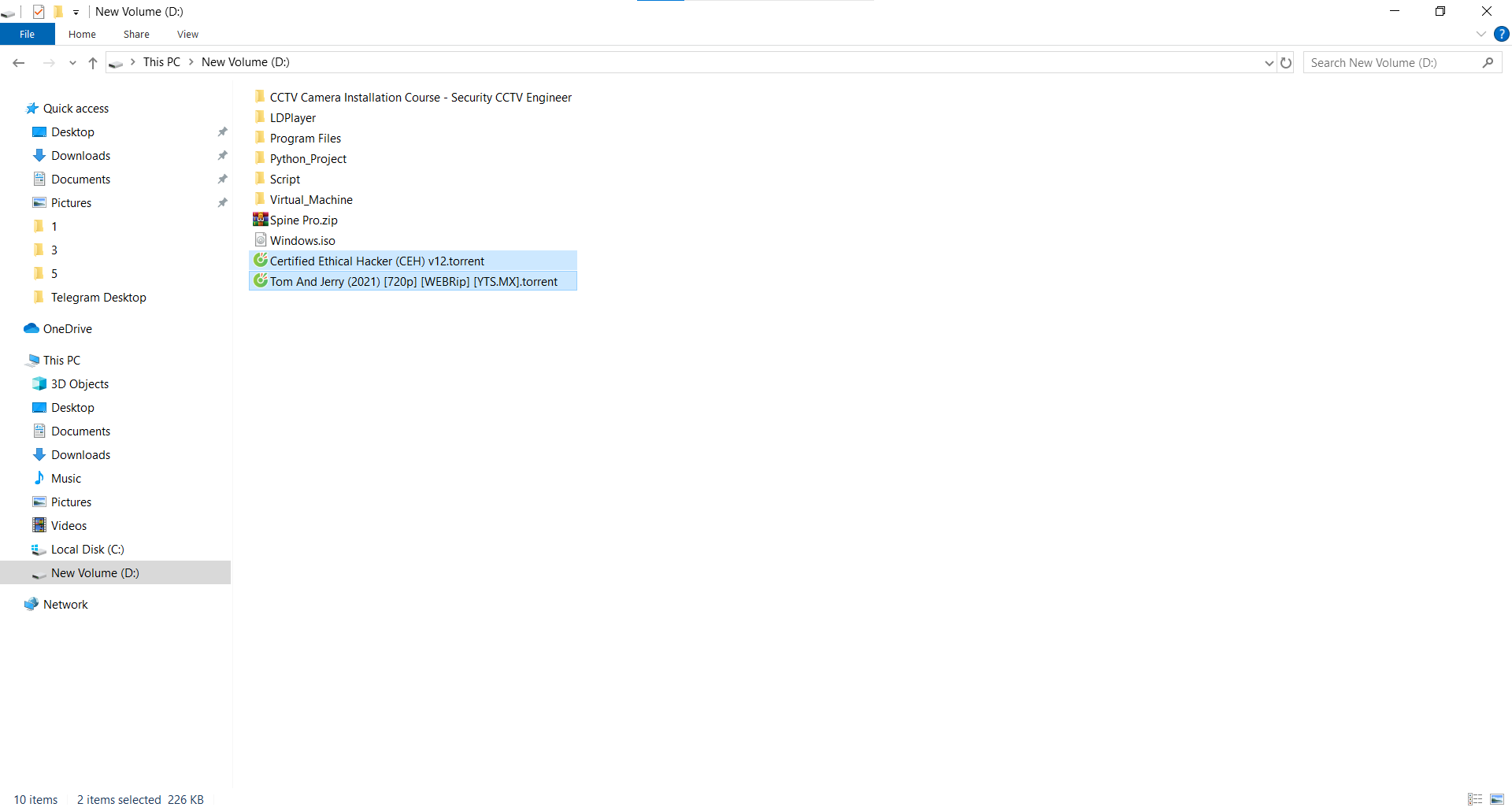This screenshot has width=1512, height=811.
Task: Select Certified Ethical Hacker (CEH) v12.torrent
Action: [413, 261]
